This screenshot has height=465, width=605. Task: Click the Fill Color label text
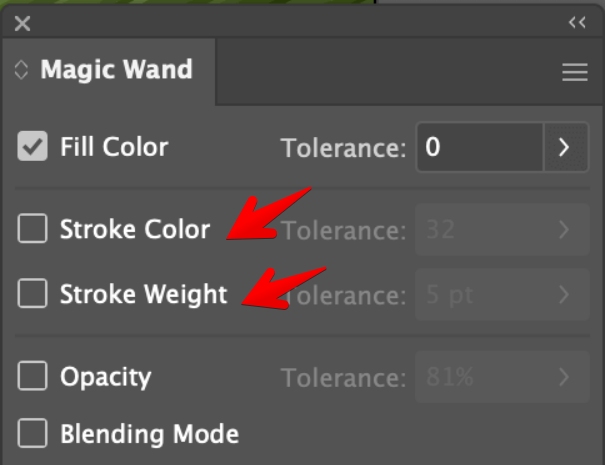pos(114,147)
